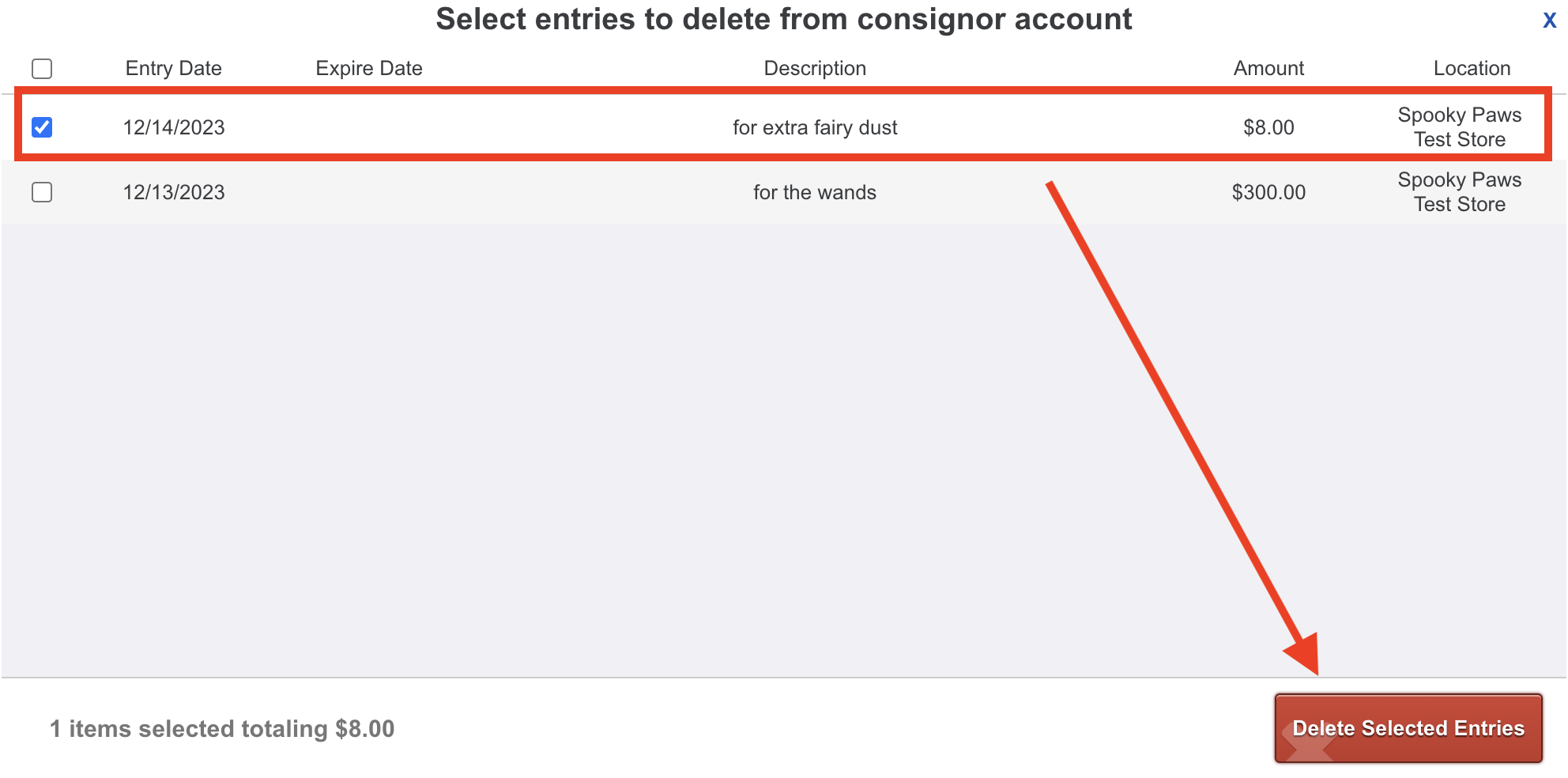Click the "for extra fairy dust" description
Viewport: 1568px width, 778px height.
pos(814,127)
